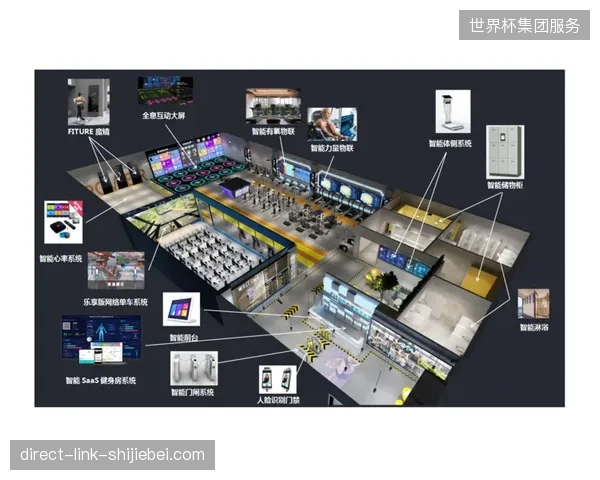Viewport: 600px width, 480px height.
Task: Click the 智能淋浴 label
Action: click(534, 327)
